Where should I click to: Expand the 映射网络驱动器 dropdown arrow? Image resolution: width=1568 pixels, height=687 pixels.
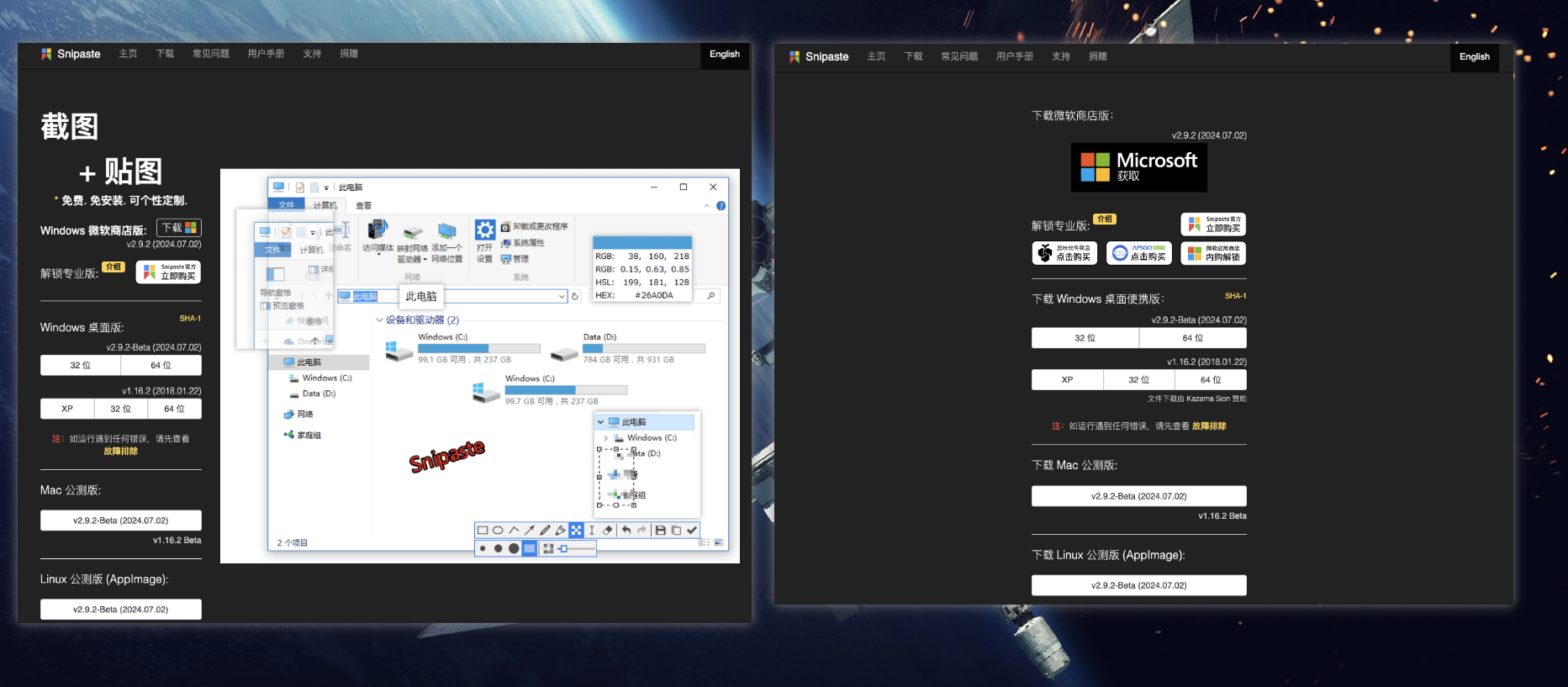click(425, 260)
